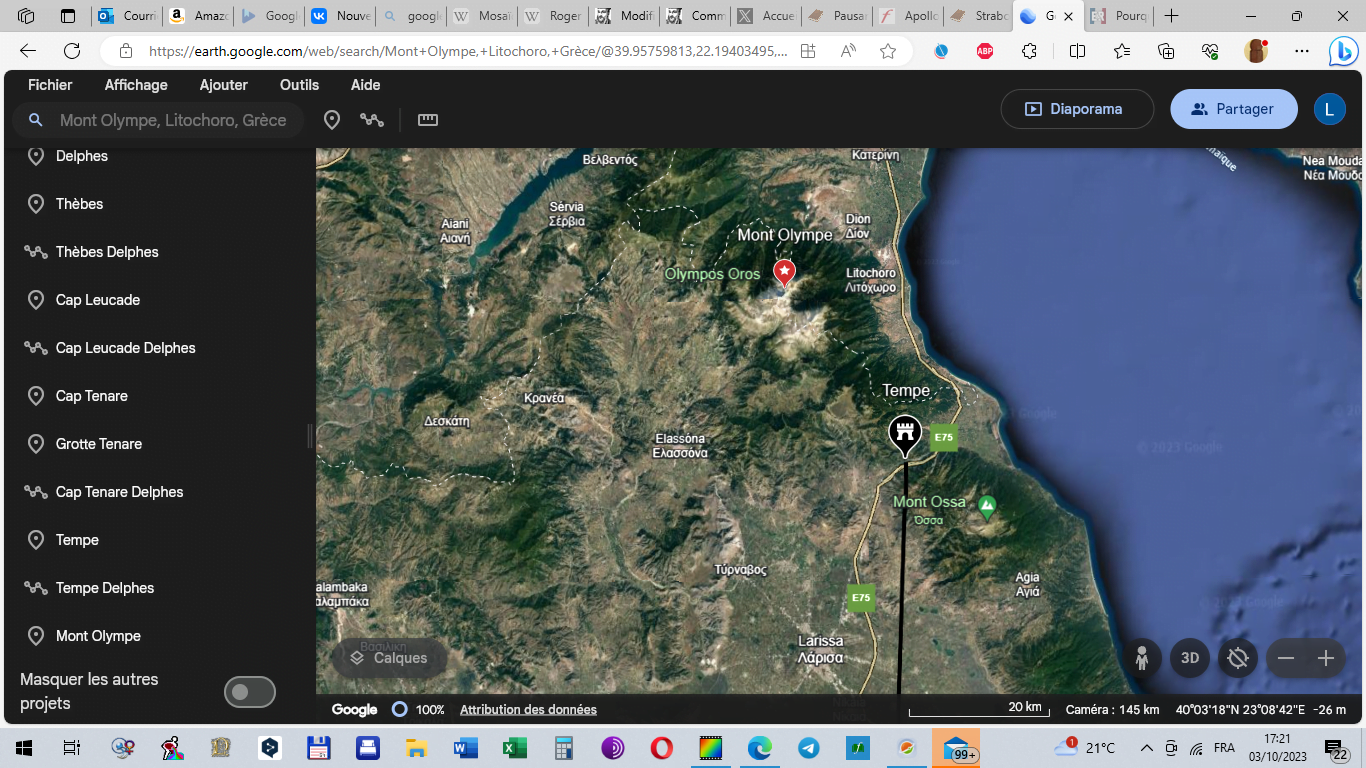The width and height of the screenshot is (1366, 768).
Task: Toggle Masquer les autres projets switch
Action: click(x=250, y=692)
